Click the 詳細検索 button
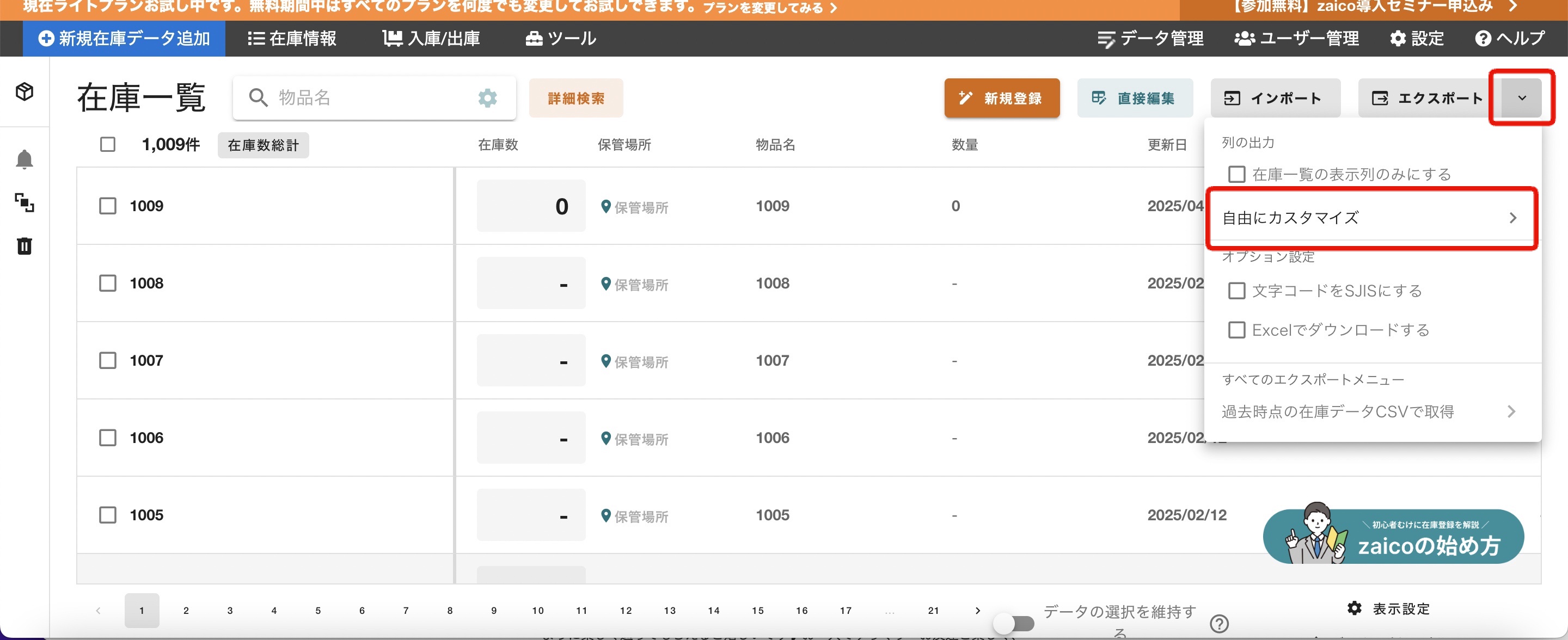 click(x=576, y=98)
